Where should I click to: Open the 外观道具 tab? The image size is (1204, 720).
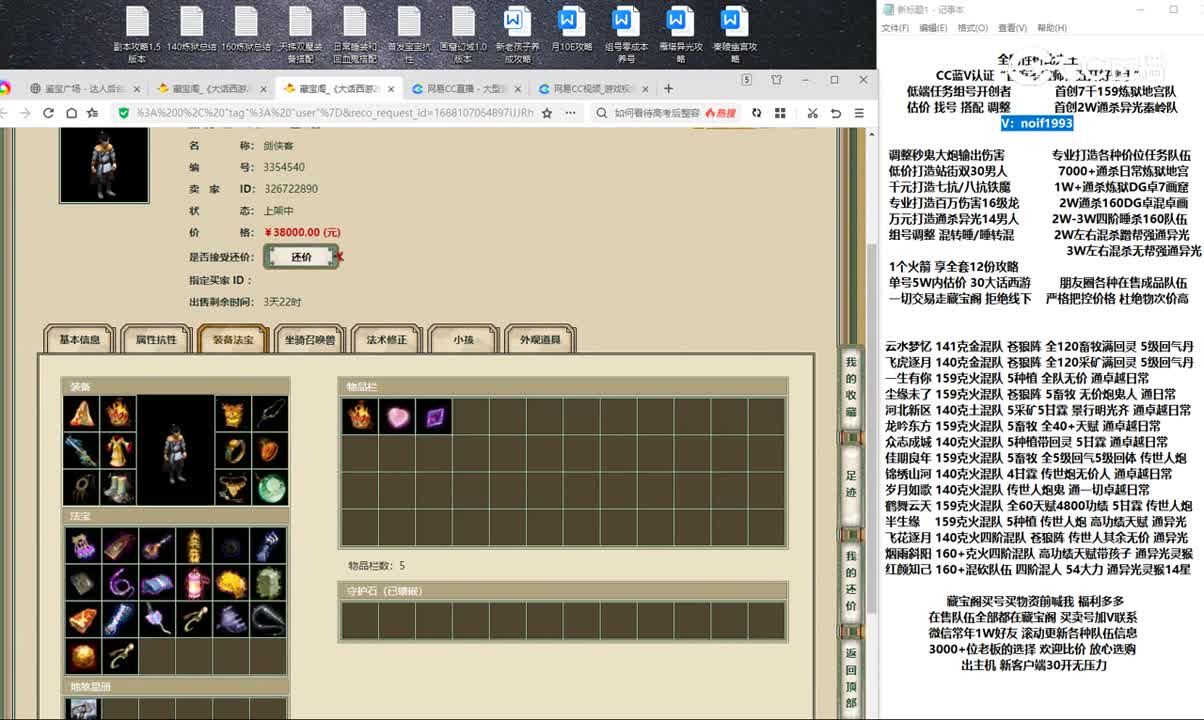click(540, 339)
